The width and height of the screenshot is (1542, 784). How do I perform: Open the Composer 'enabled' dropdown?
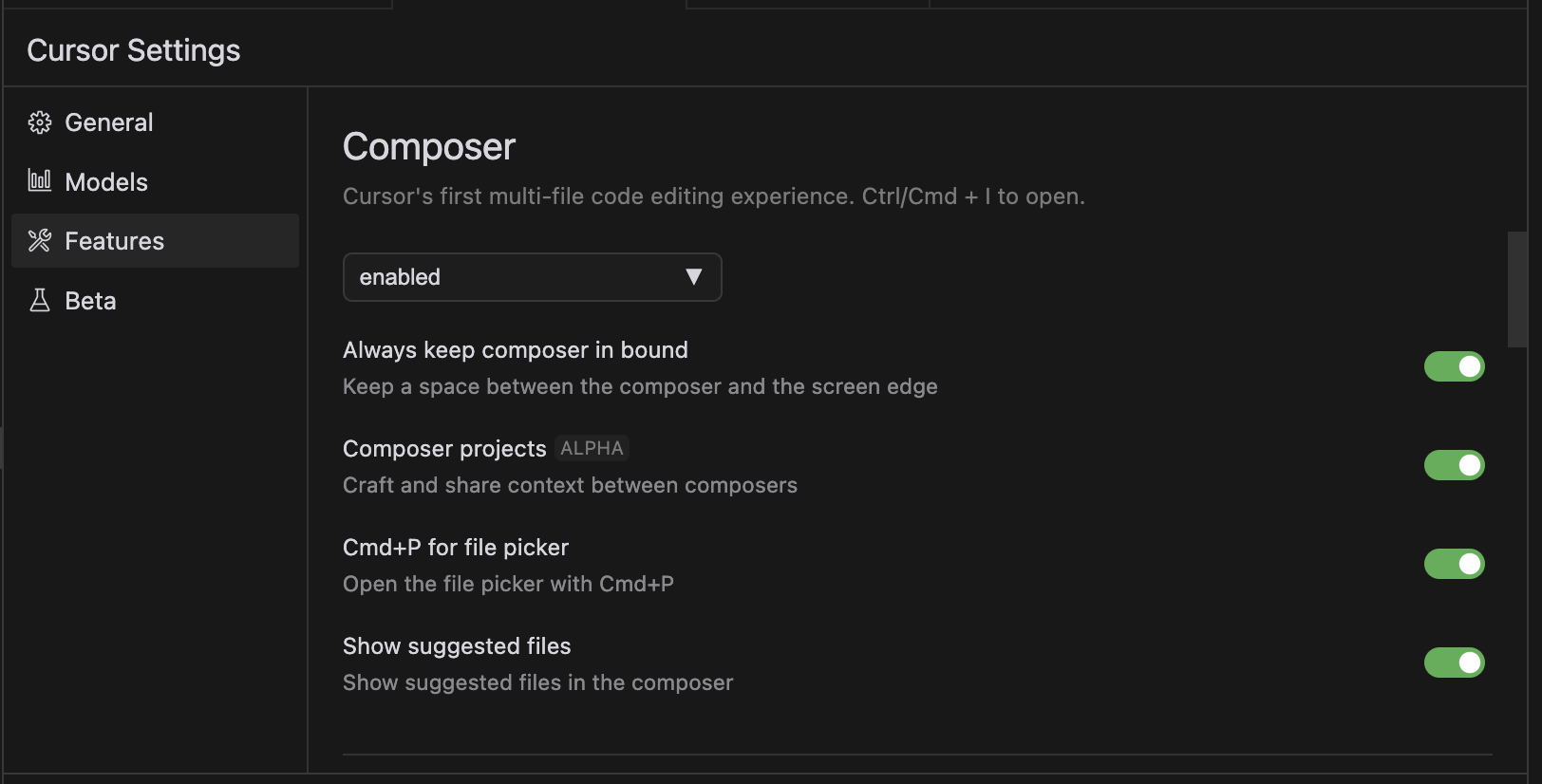[532, 277]
